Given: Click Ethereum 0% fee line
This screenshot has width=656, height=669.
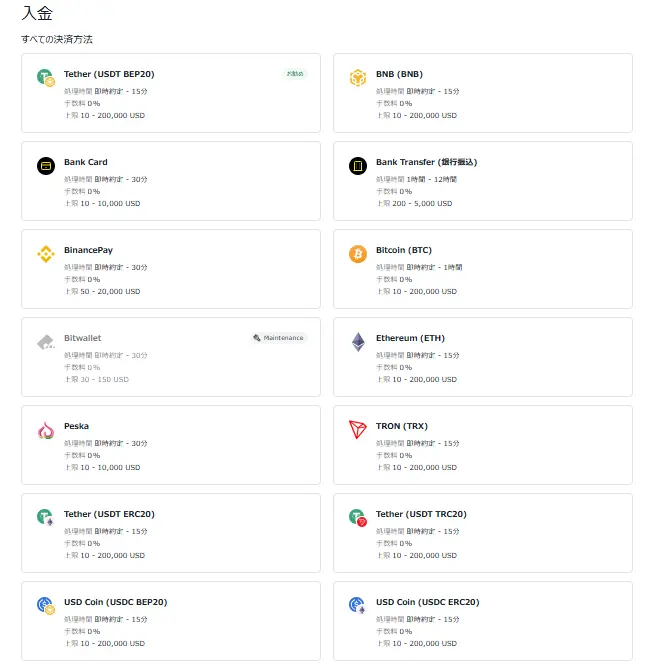Looking at the screenshot, I should (x=394, y=367).
